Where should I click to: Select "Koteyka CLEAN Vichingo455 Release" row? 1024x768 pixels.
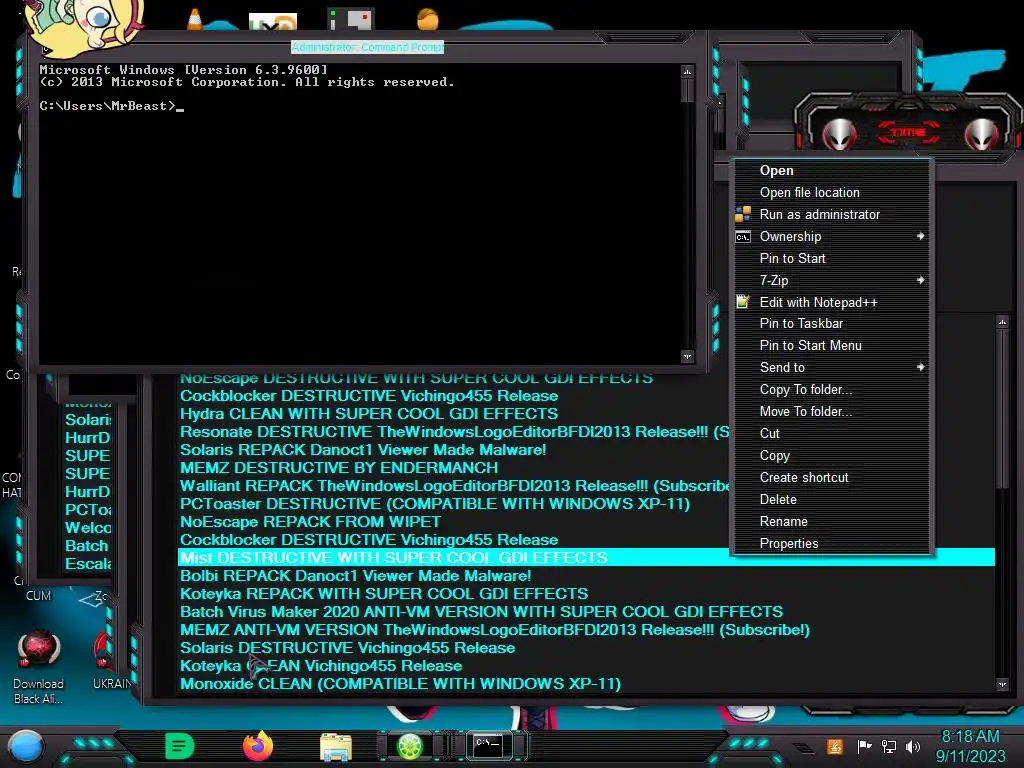[321, 666]
